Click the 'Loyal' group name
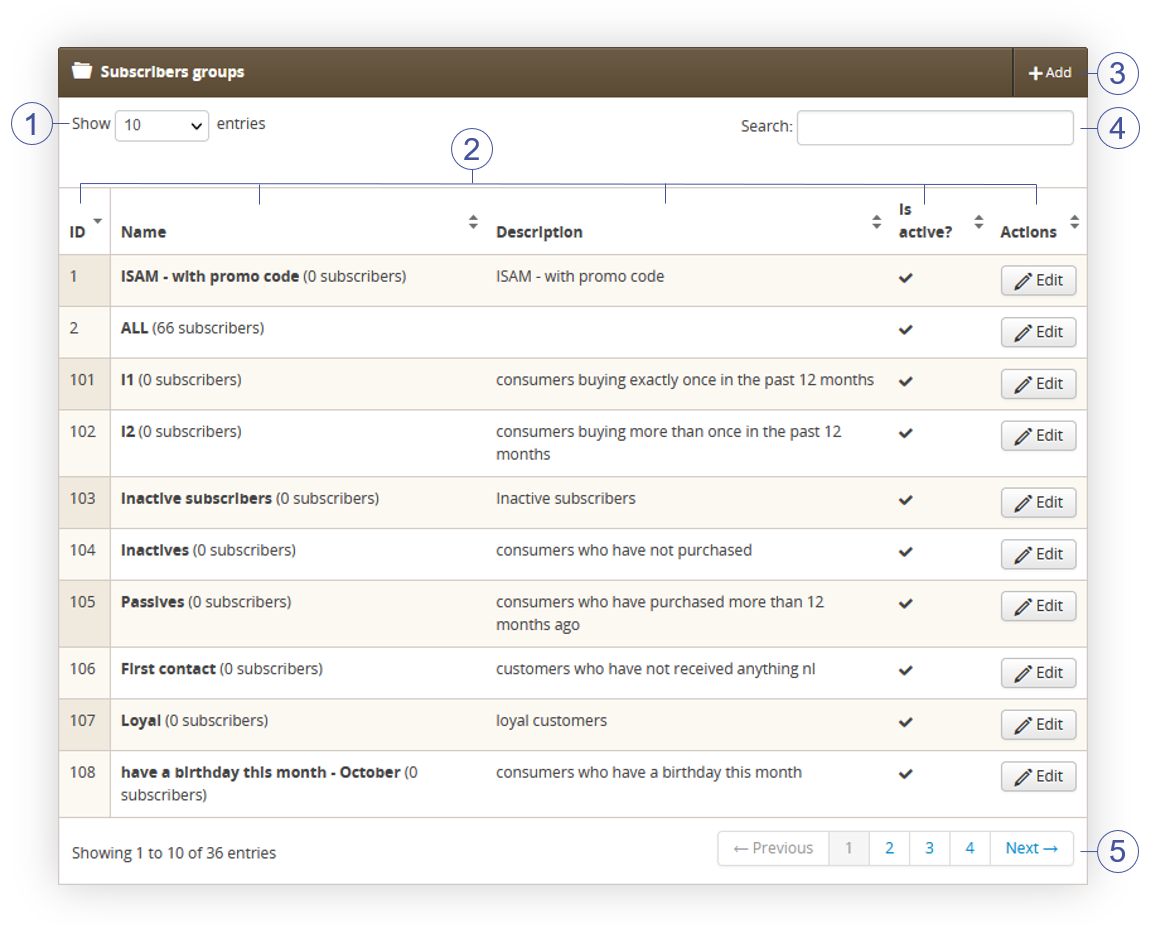The height and width of the screenshot is (926, 1152). (x=141, y=721)
